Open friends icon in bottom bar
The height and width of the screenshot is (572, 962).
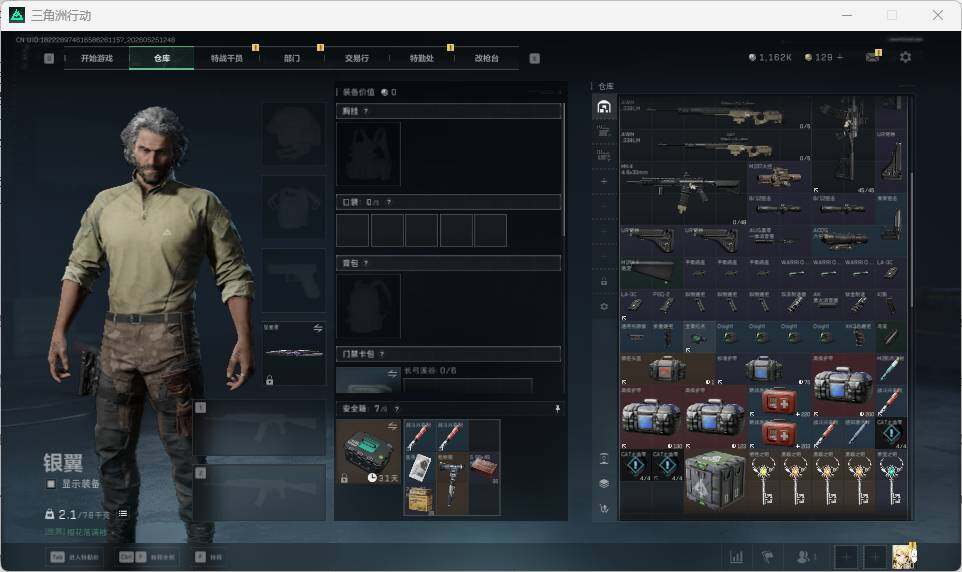804,557
